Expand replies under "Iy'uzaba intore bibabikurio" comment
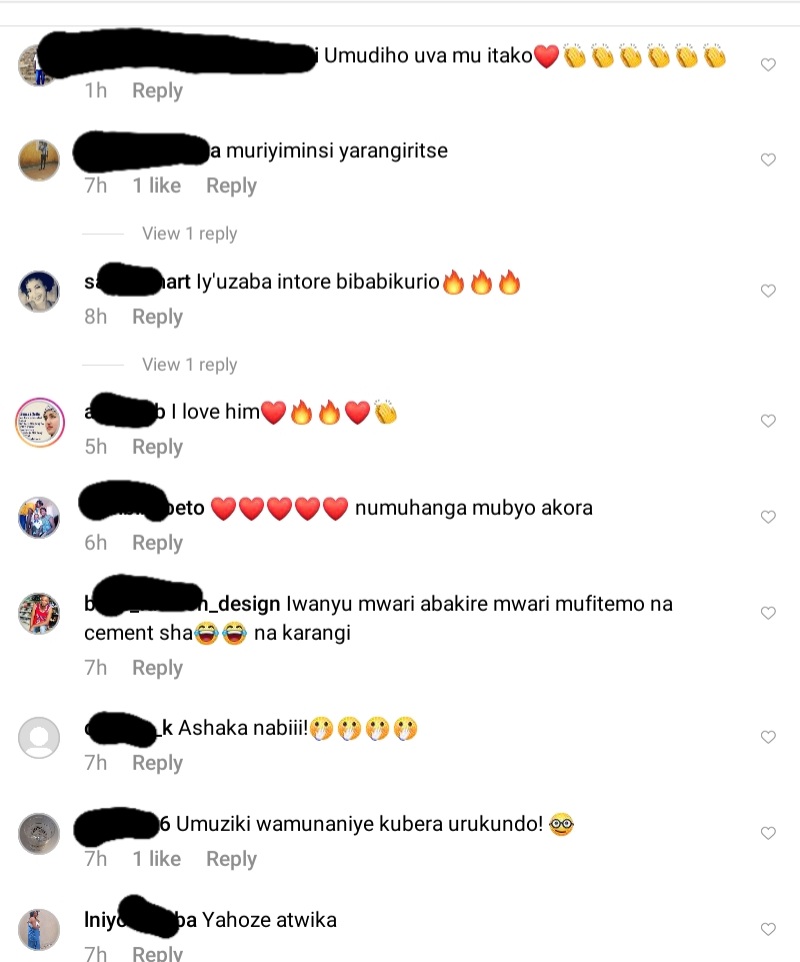Screen dimensions: 800x962 (x=190, y=365)
